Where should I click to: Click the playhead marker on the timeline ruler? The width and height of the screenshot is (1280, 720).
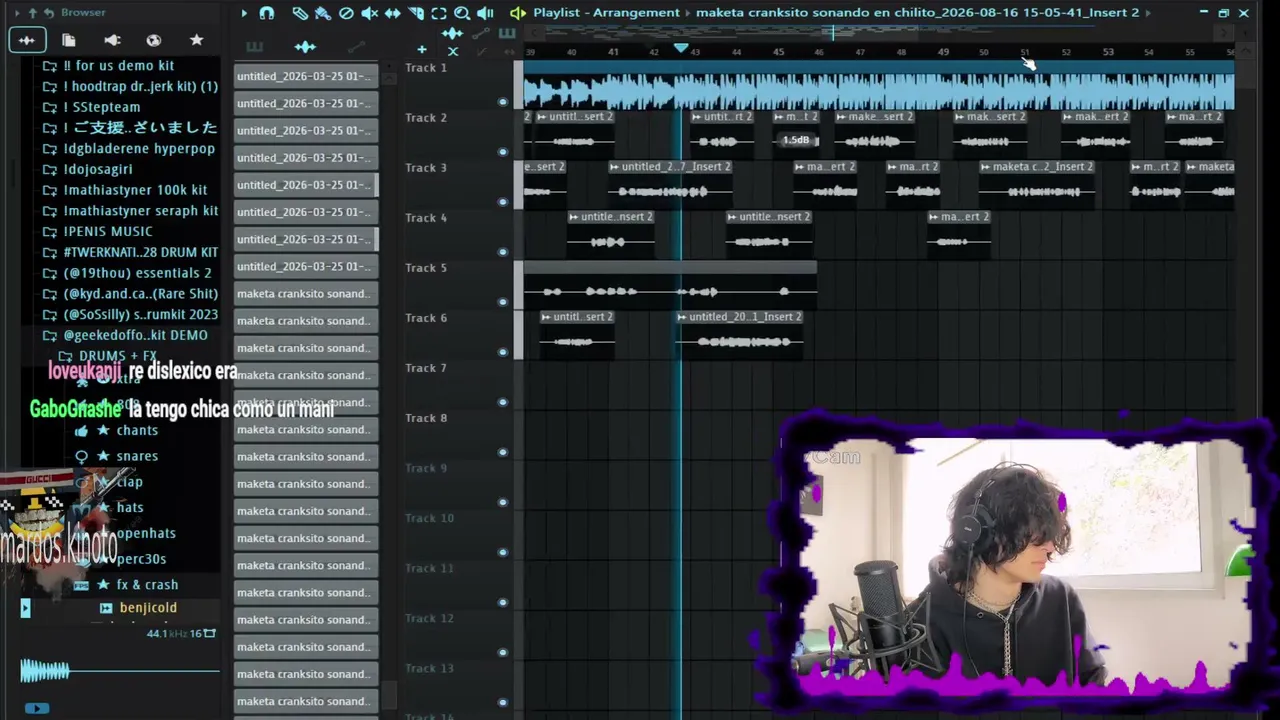tap(681, 48)
